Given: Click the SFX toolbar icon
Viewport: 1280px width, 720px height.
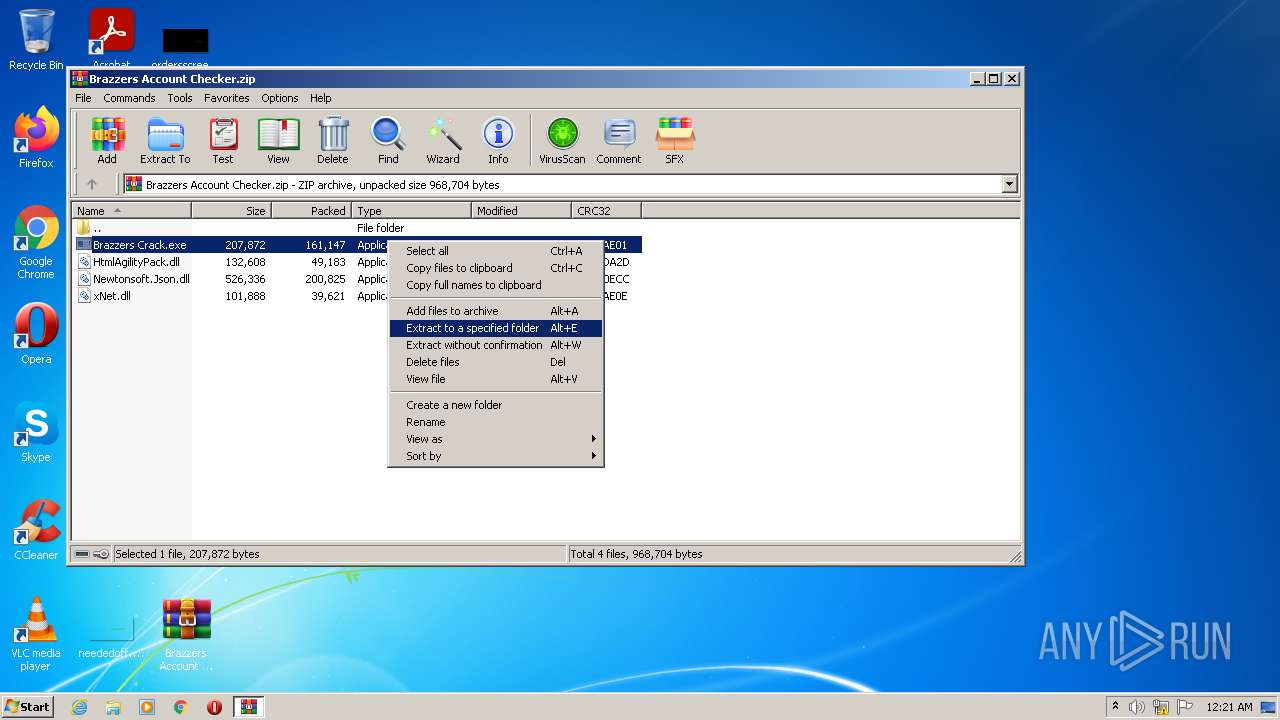Looking at the screenshot, I should [675, 141].
